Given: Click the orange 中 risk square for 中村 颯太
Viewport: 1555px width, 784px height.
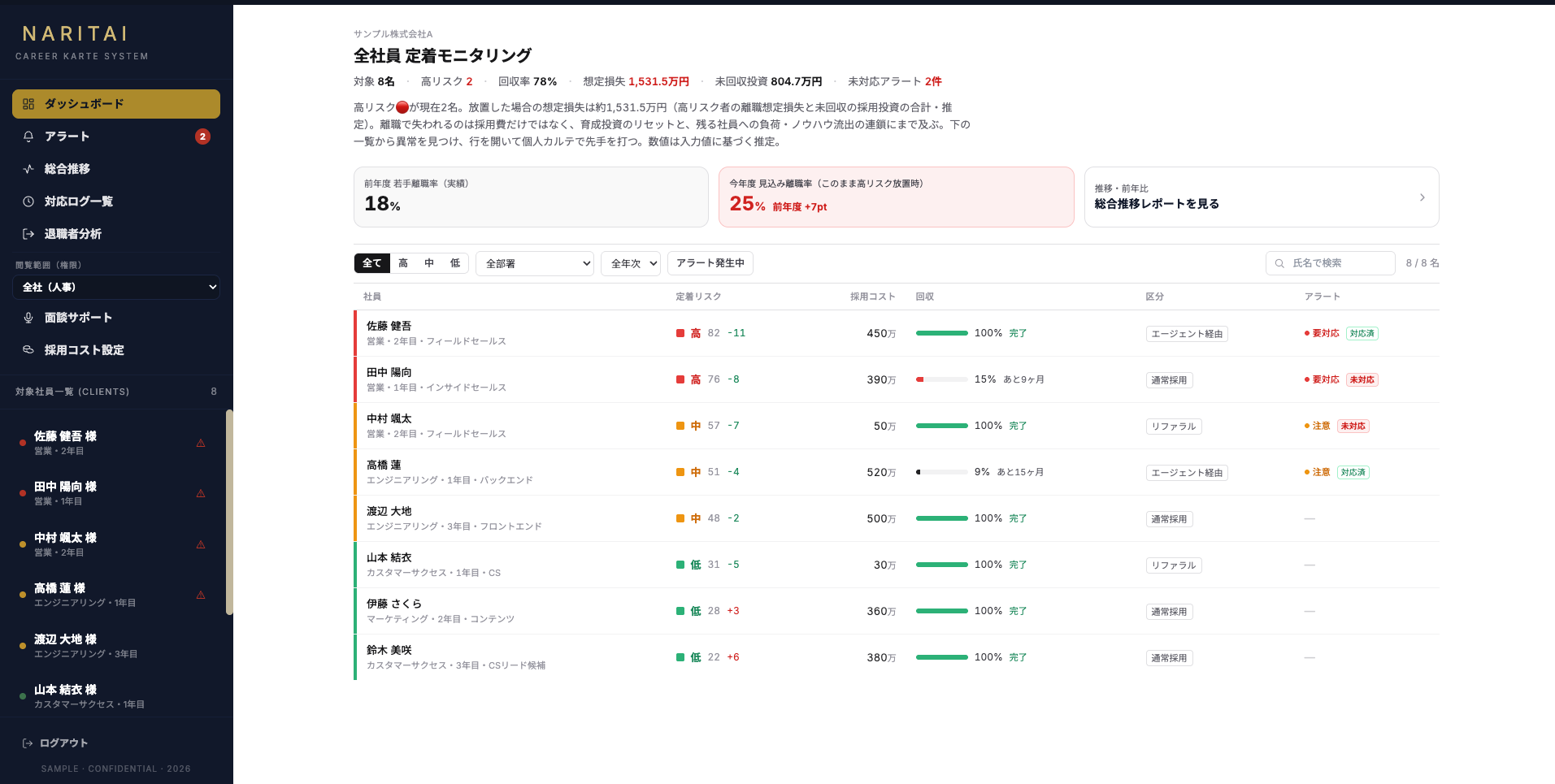Looking at the screenshot, I should coord(680,426).
